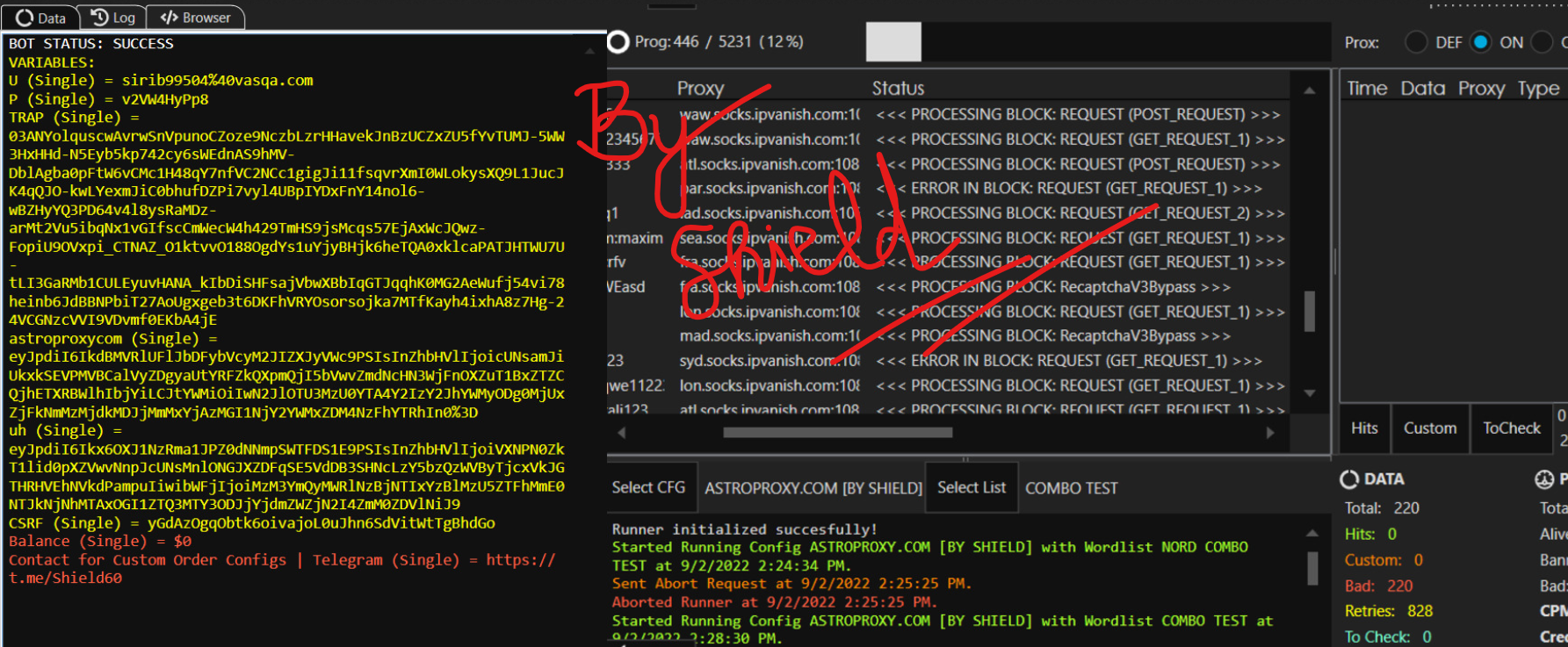Click the 'Sent Abort Request' log line
This screenshot has height=647, width=1568.
791,584
